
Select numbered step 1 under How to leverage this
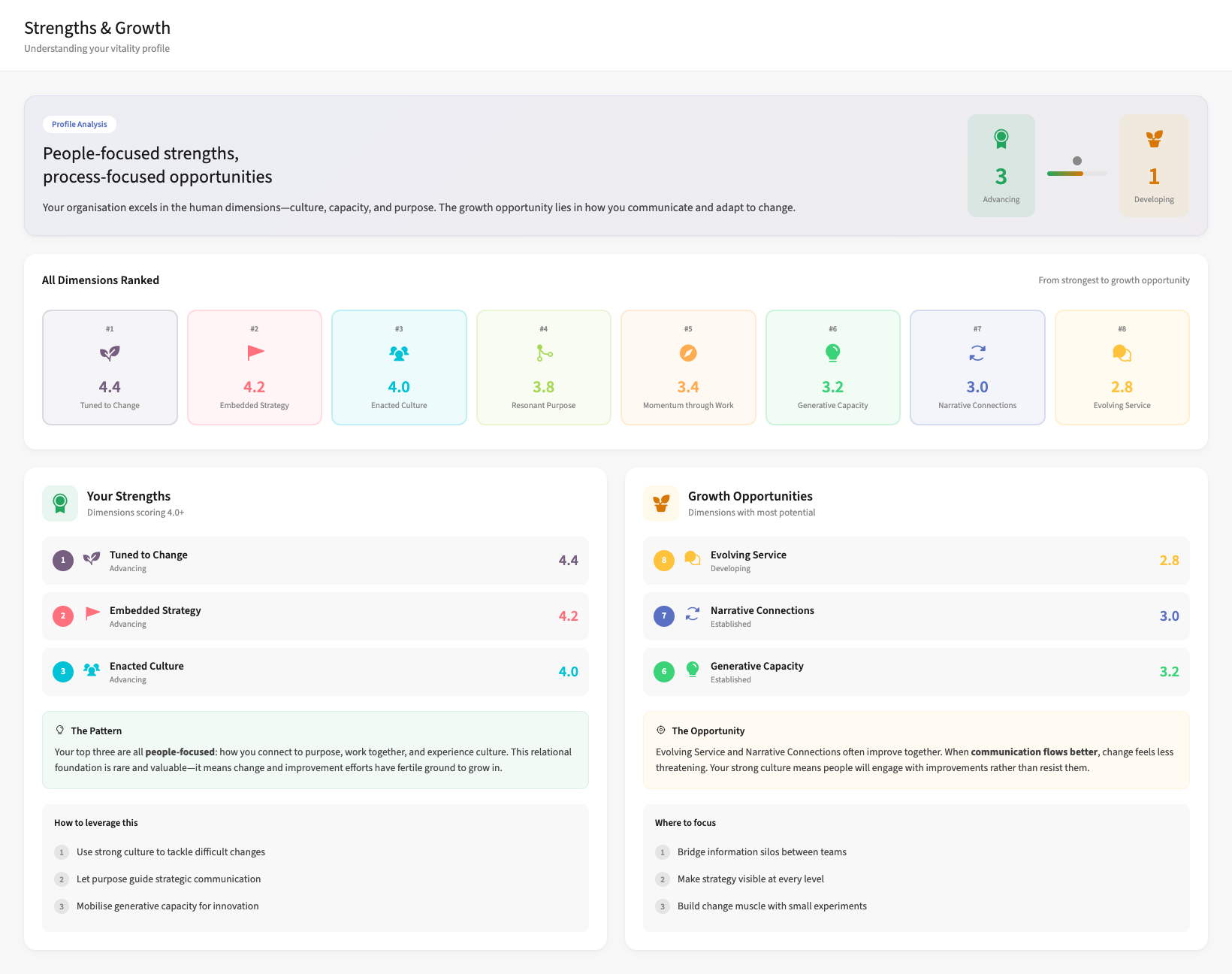[62, 852]
